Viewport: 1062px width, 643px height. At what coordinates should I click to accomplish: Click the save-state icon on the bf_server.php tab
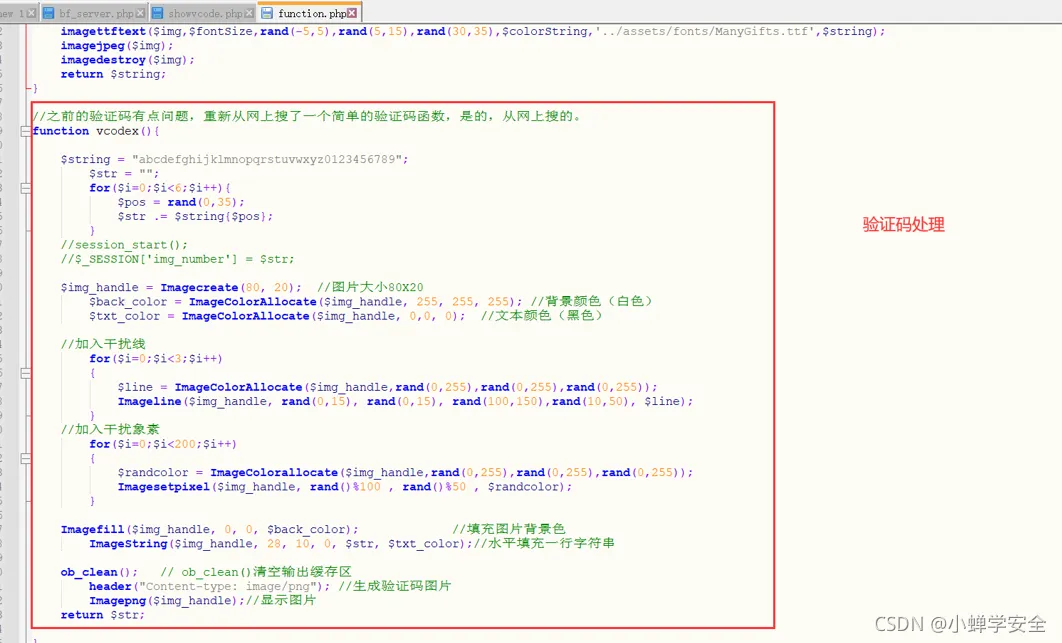[49, 13]
